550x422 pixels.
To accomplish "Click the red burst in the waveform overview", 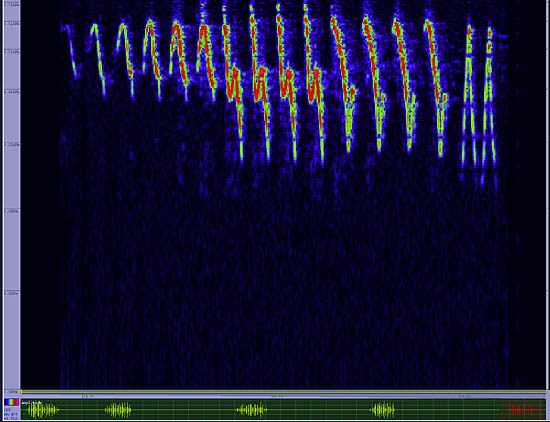I will pyautogui.click(x=523, y=410).
